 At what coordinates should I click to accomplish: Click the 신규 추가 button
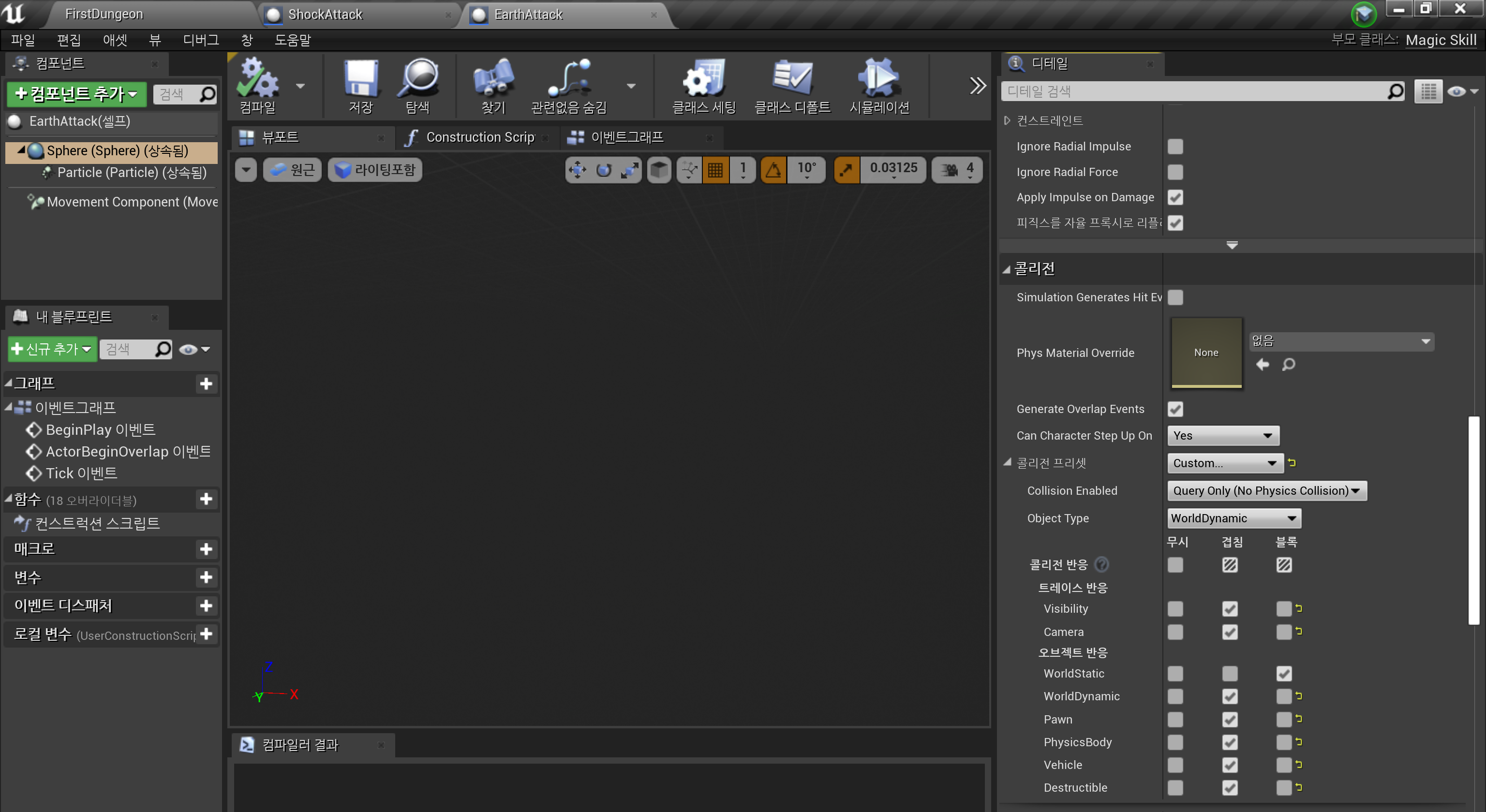(x=52, y=349)
